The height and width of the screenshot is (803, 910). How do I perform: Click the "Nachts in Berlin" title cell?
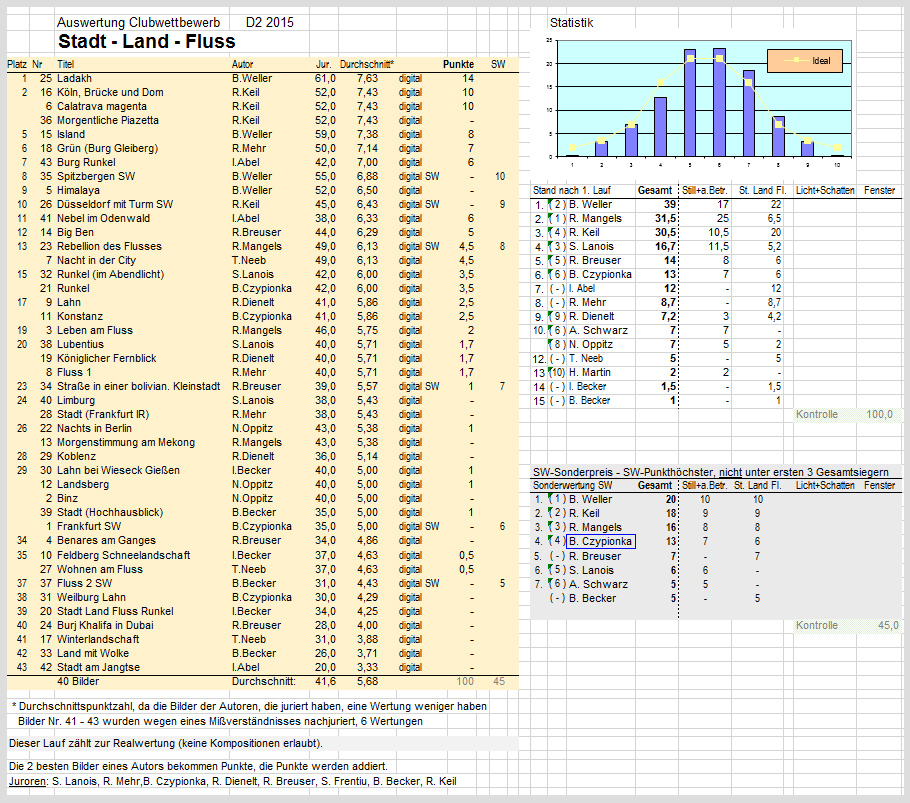coord(94,428)
